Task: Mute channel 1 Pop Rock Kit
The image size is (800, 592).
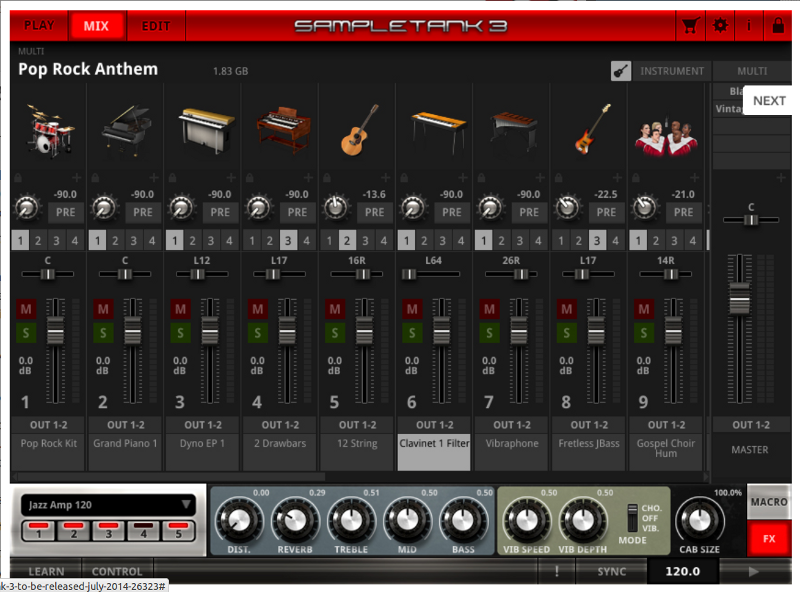Action: [26, 309]
